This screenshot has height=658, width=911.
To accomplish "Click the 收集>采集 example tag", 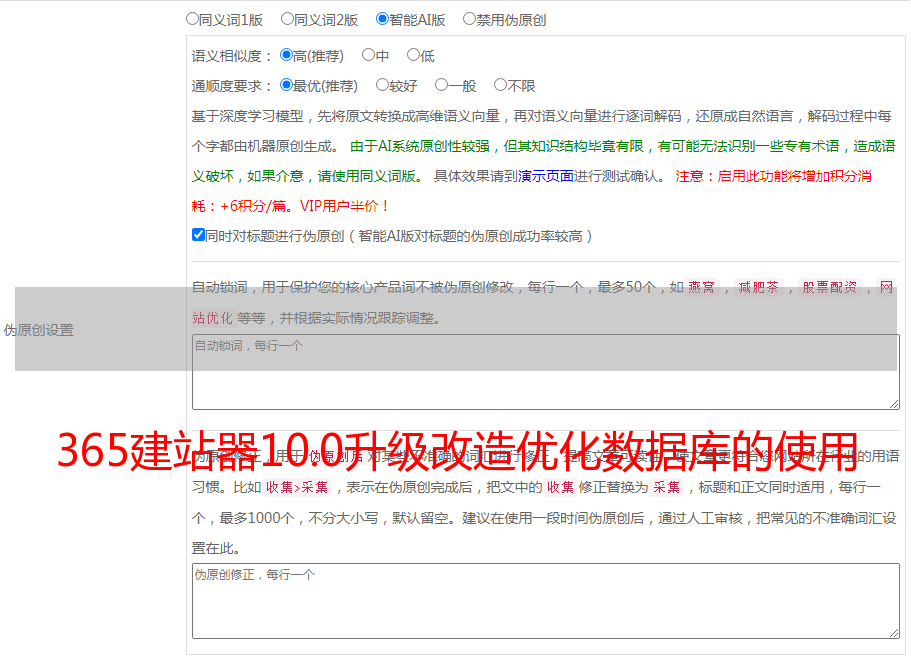I will pos(297,487).
